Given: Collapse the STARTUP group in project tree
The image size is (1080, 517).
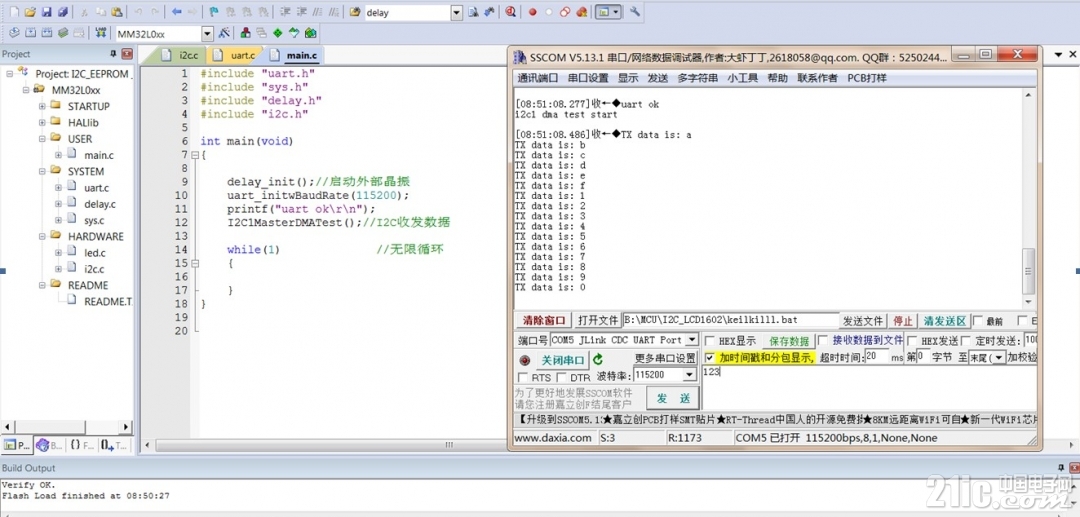Looking at the screenshot, I should [x=43, y=106].
